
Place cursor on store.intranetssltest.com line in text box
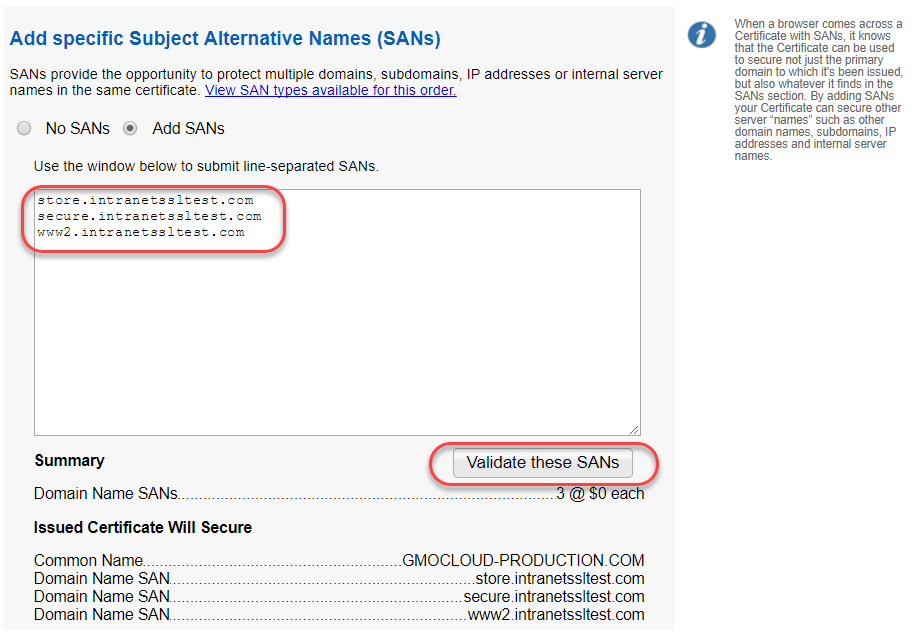[x=145, y=200]
